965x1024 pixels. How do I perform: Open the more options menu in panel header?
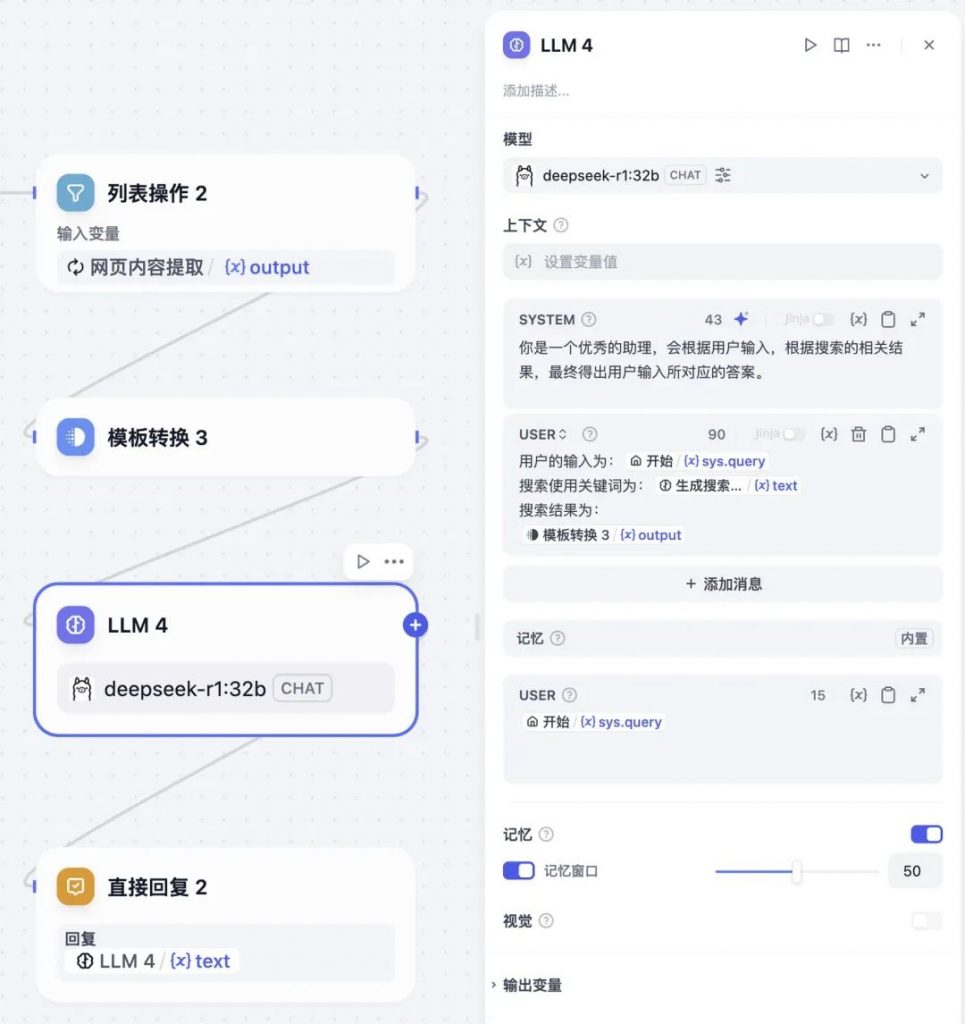click(874, 45)
